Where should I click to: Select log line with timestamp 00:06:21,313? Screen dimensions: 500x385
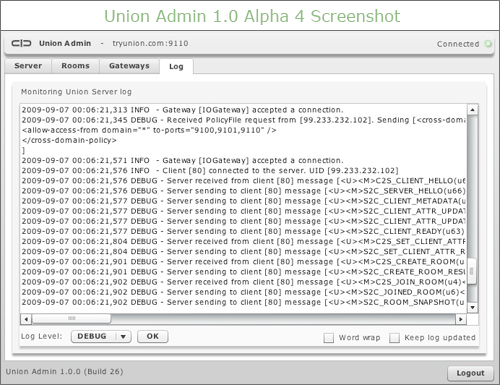[183, 110]
